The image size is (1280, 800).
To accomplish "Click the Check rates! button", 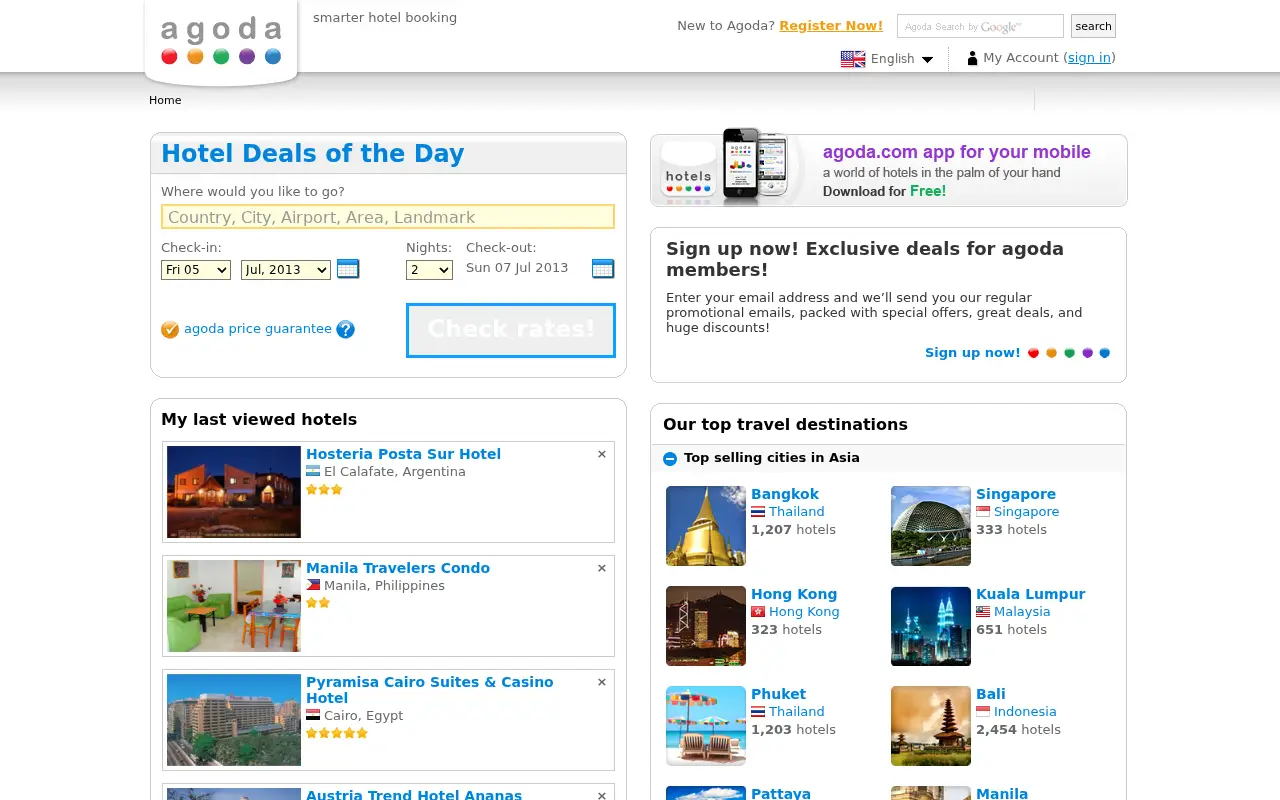I will tap(511, 330).
